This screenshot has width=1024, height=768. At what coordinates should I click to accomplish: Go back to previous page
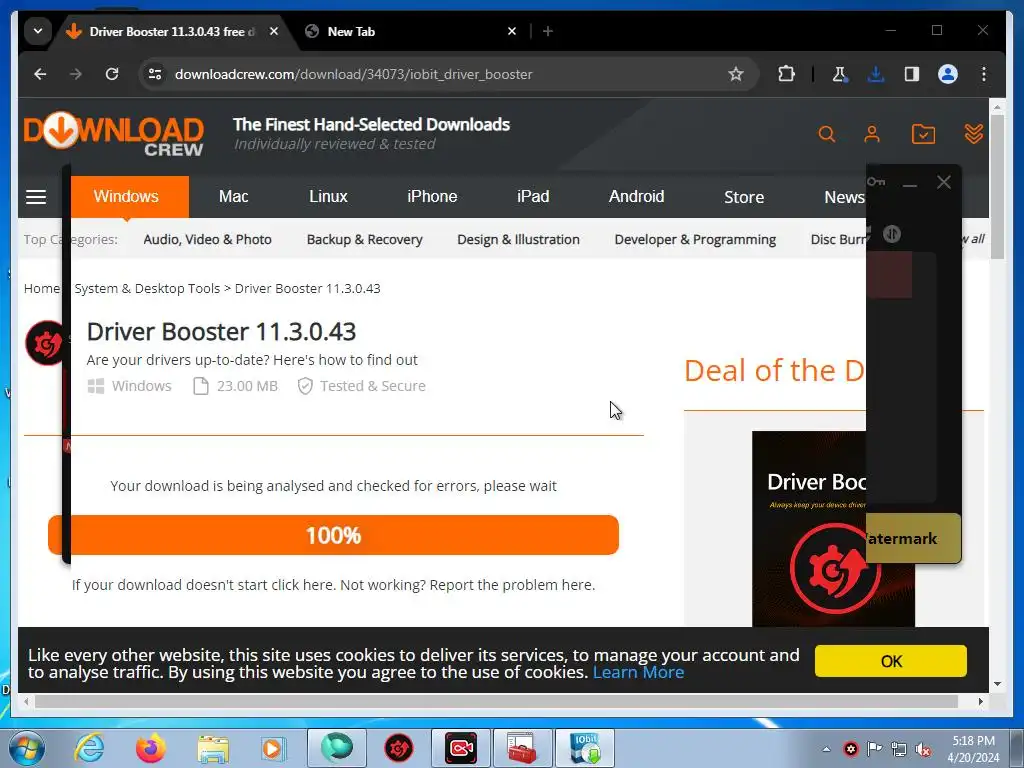click(x=40, y=74)
